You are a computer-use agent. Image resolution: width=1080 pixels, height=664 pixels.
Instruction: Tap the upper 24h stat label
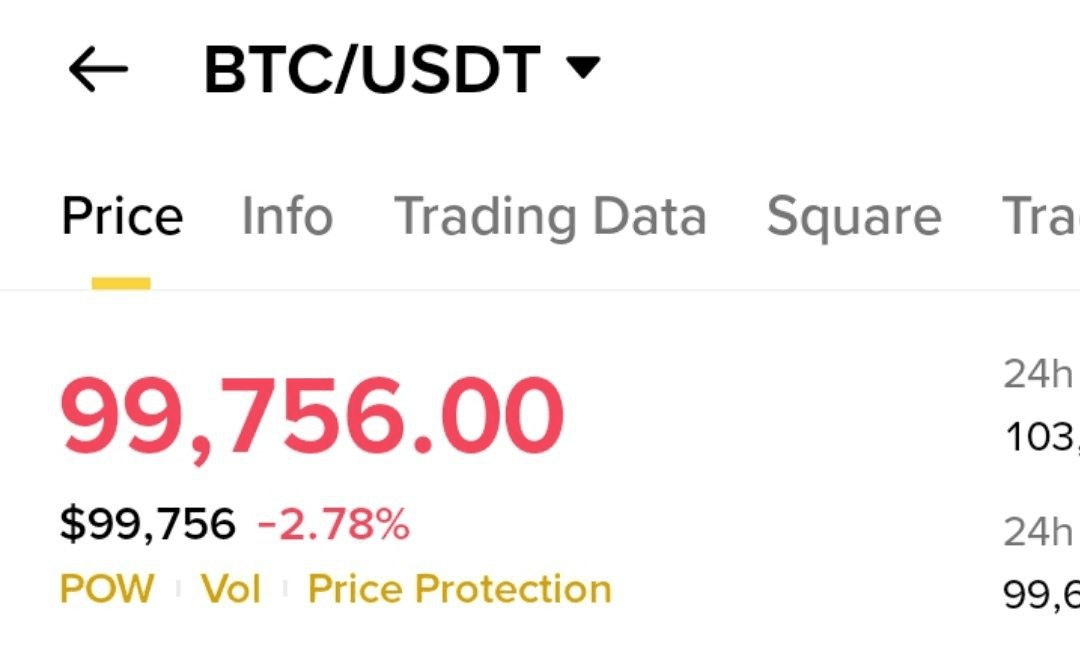pos(1040,375)
